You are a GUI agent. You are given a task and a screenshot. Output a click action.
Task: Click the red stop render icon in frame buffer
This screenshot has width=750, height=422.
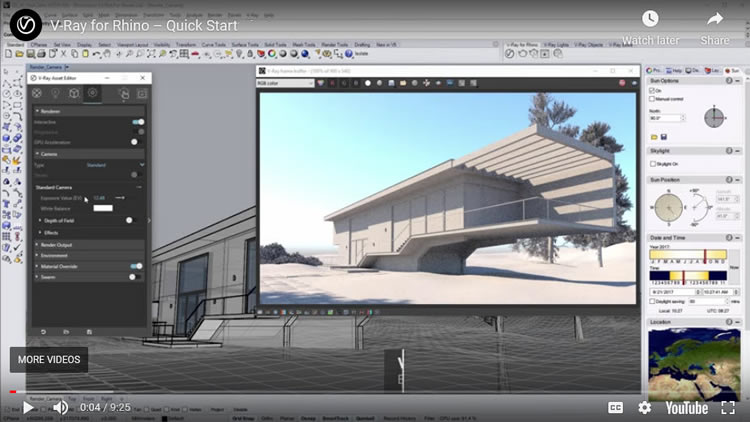(x=622, y=83)
